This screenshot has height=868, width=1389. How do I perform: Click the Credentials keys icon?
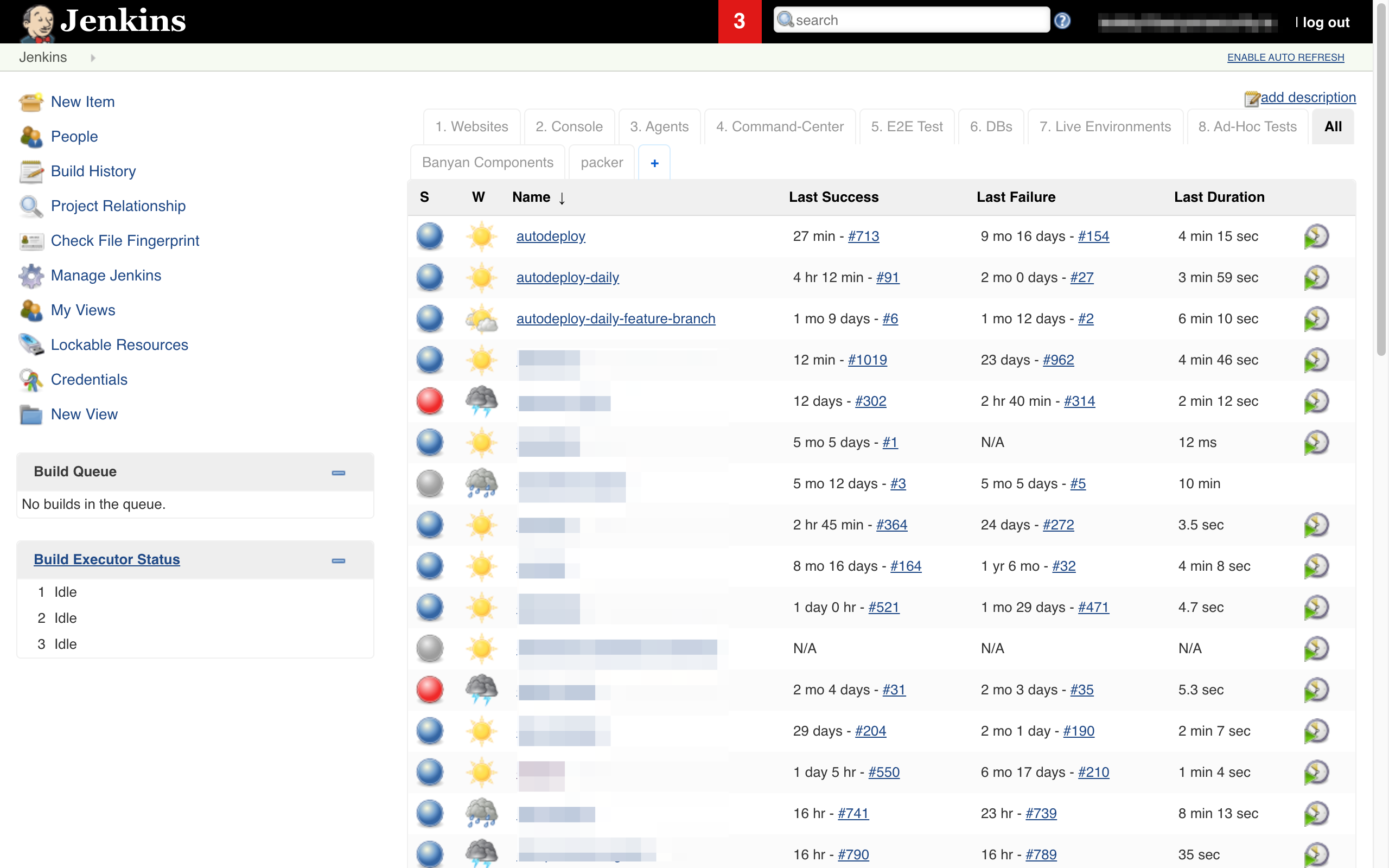pyautogui.click(x=31, y=380)
